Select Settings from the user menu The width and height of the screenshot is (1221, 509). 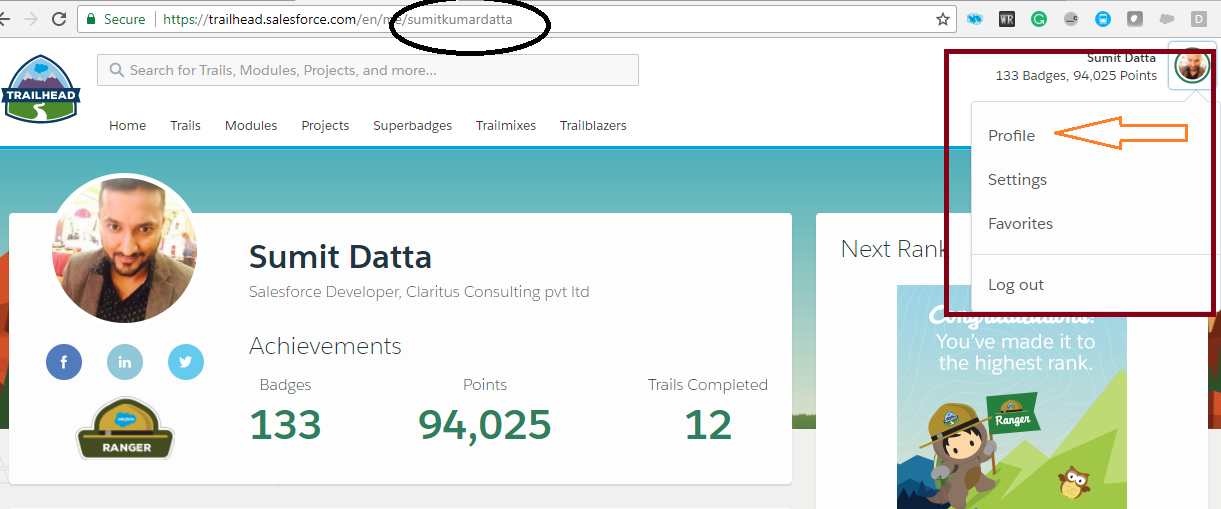pyautogui.click(x=1017, y=180)
